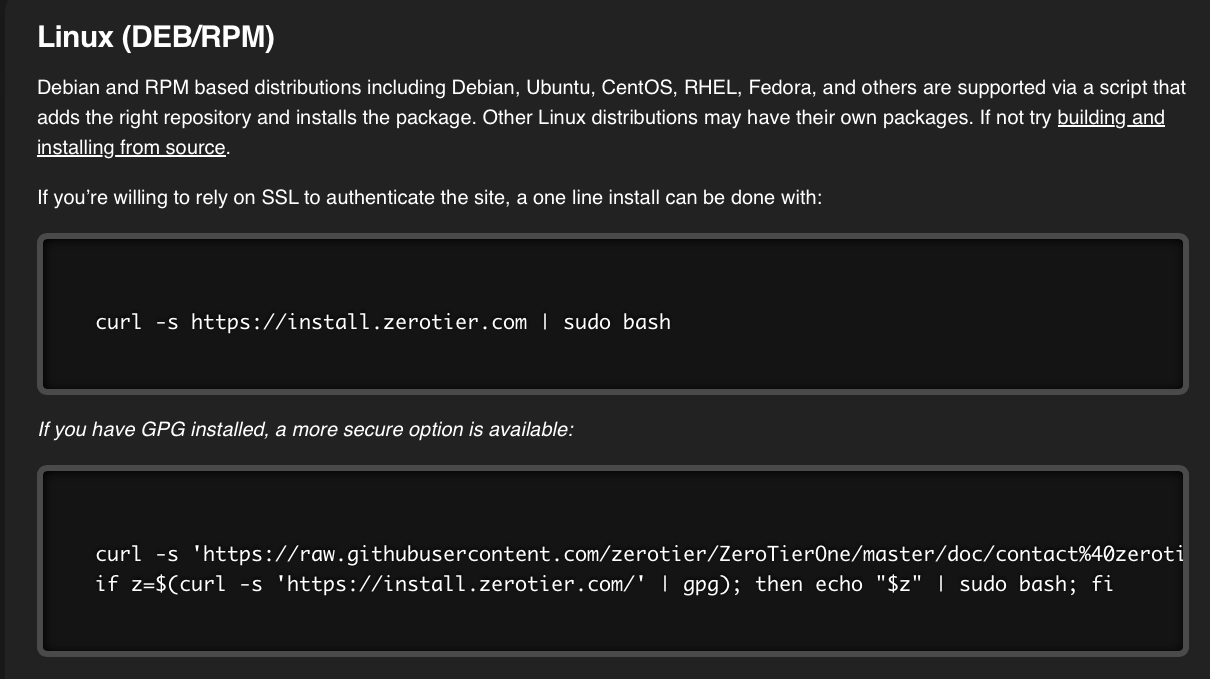Click the "installing from source" link portion
The width and height of the screenshot is (1210, 679).
(131, 147)
